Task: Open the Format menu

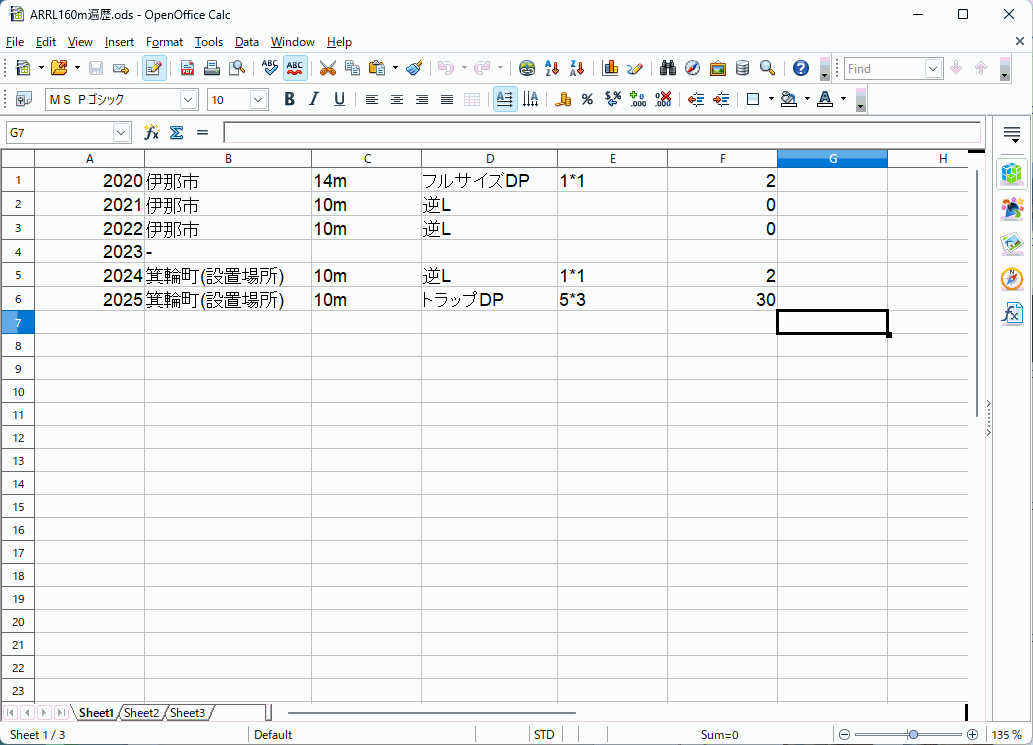Action: (x=164, y=42)
